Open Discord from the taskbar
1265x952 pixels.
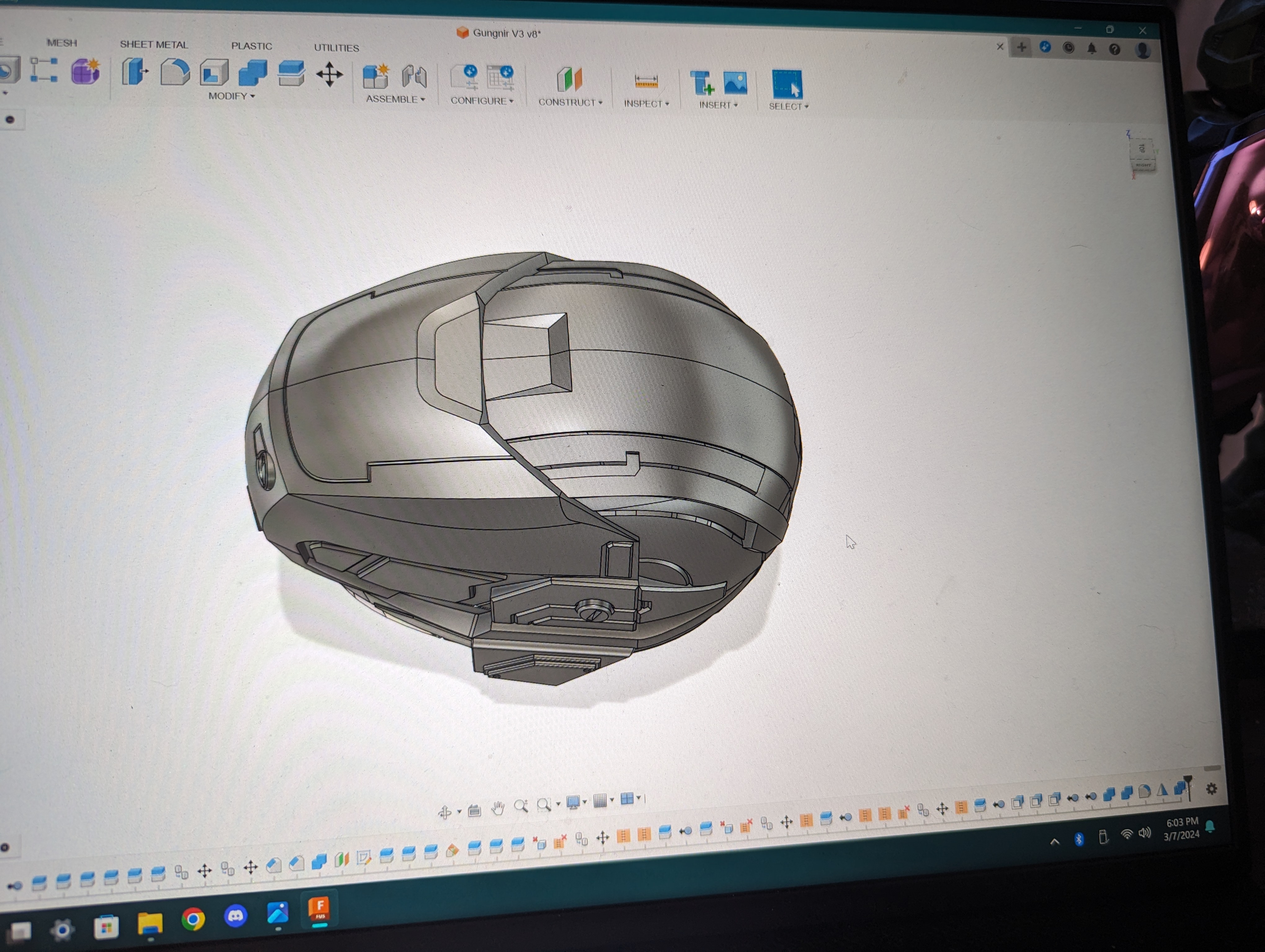(x=235, y=916)
